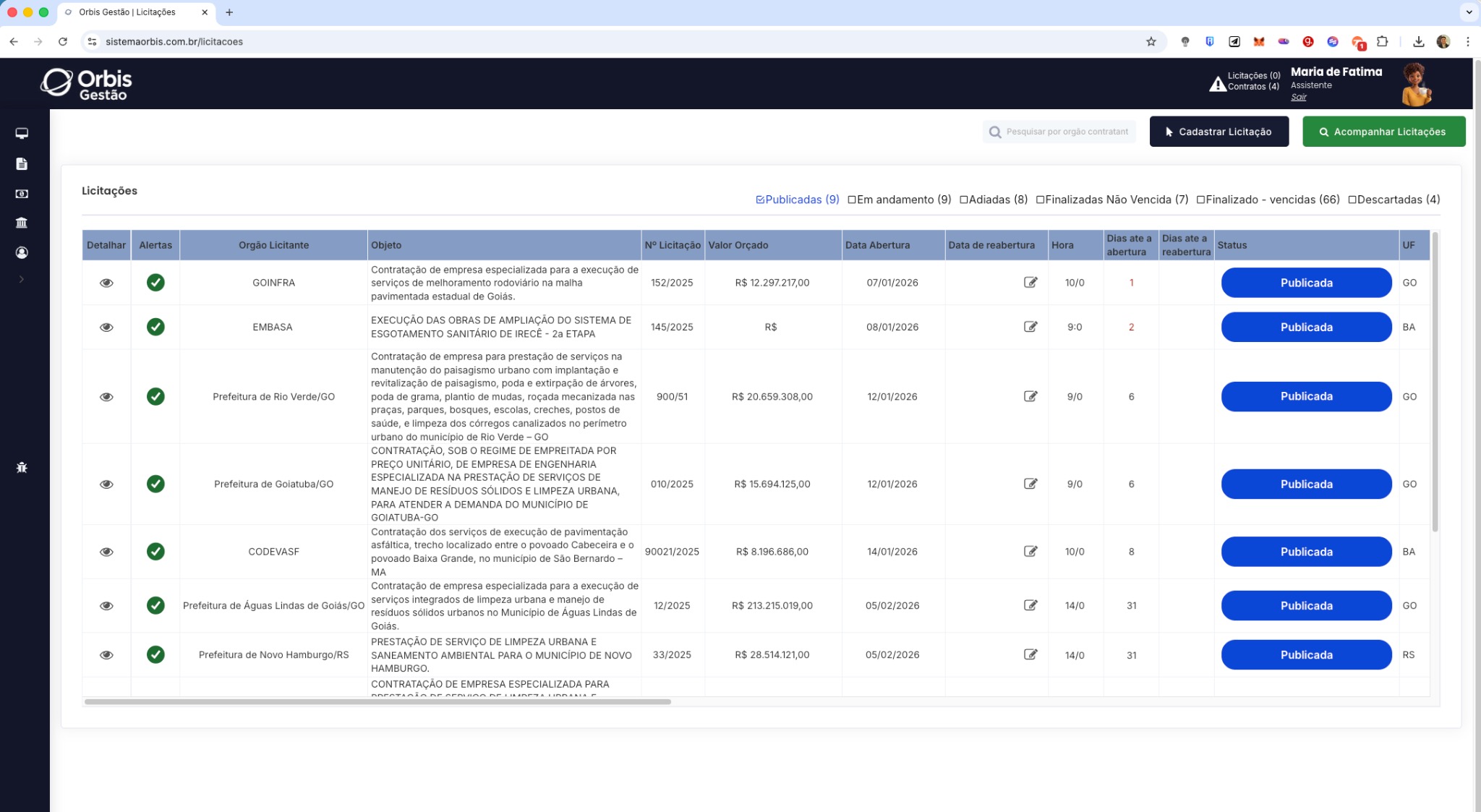Viewport: 1481px width, 812px height.
Task: View details eye icon for CODEVASF row
Action: tap(106, 552)
